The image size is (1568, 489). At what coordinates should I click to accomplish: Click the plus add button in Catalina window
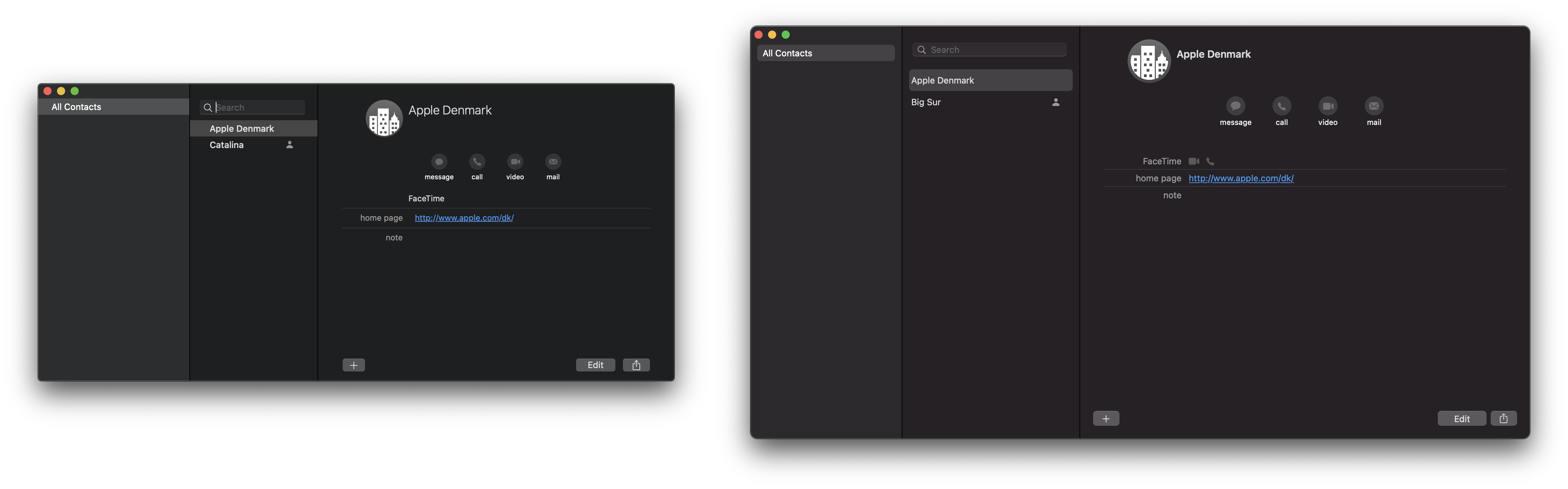353,365
